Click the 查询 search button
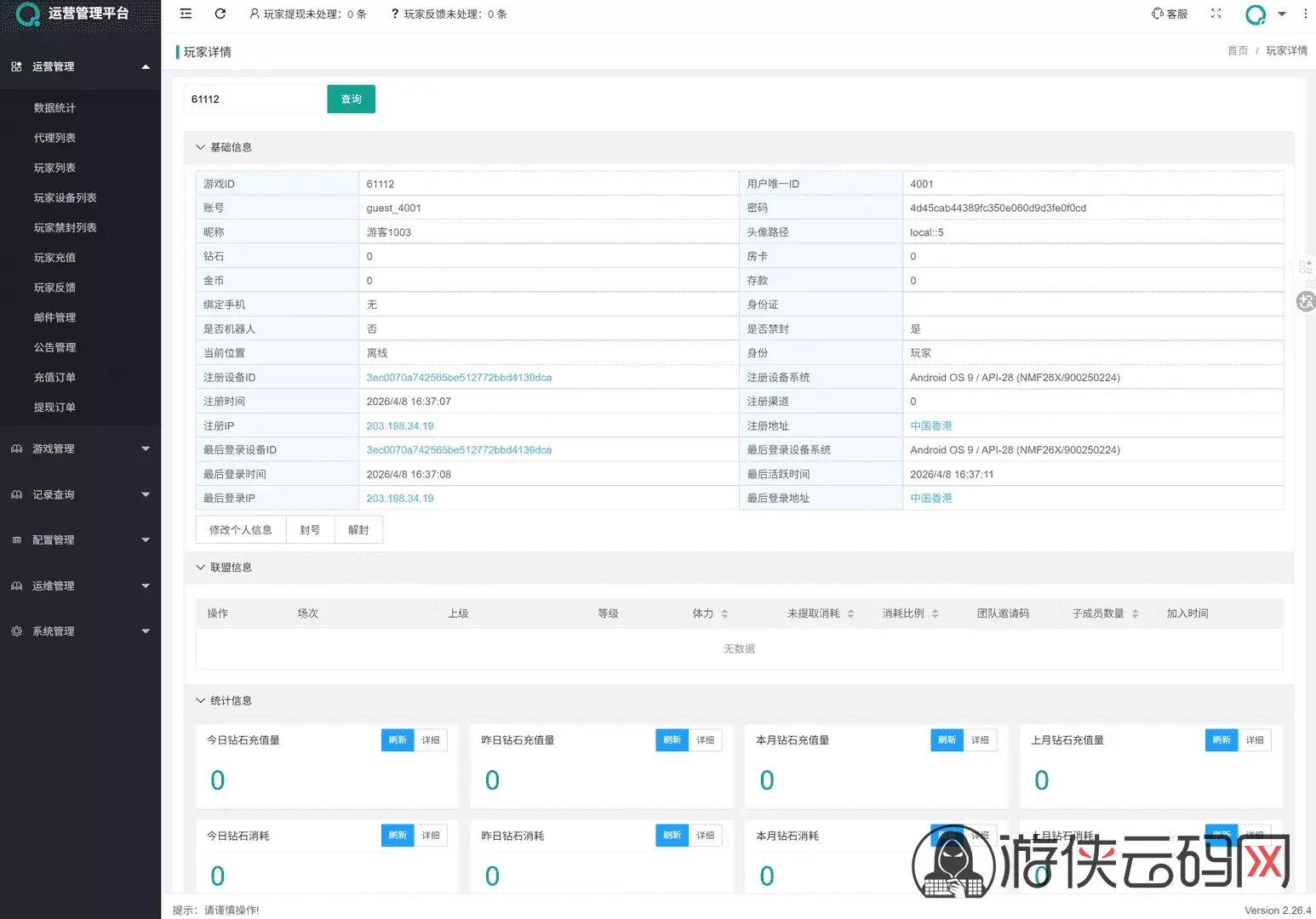Viewport: 1316px width, 919px height. pyautogui.click(x=351, y=99)
